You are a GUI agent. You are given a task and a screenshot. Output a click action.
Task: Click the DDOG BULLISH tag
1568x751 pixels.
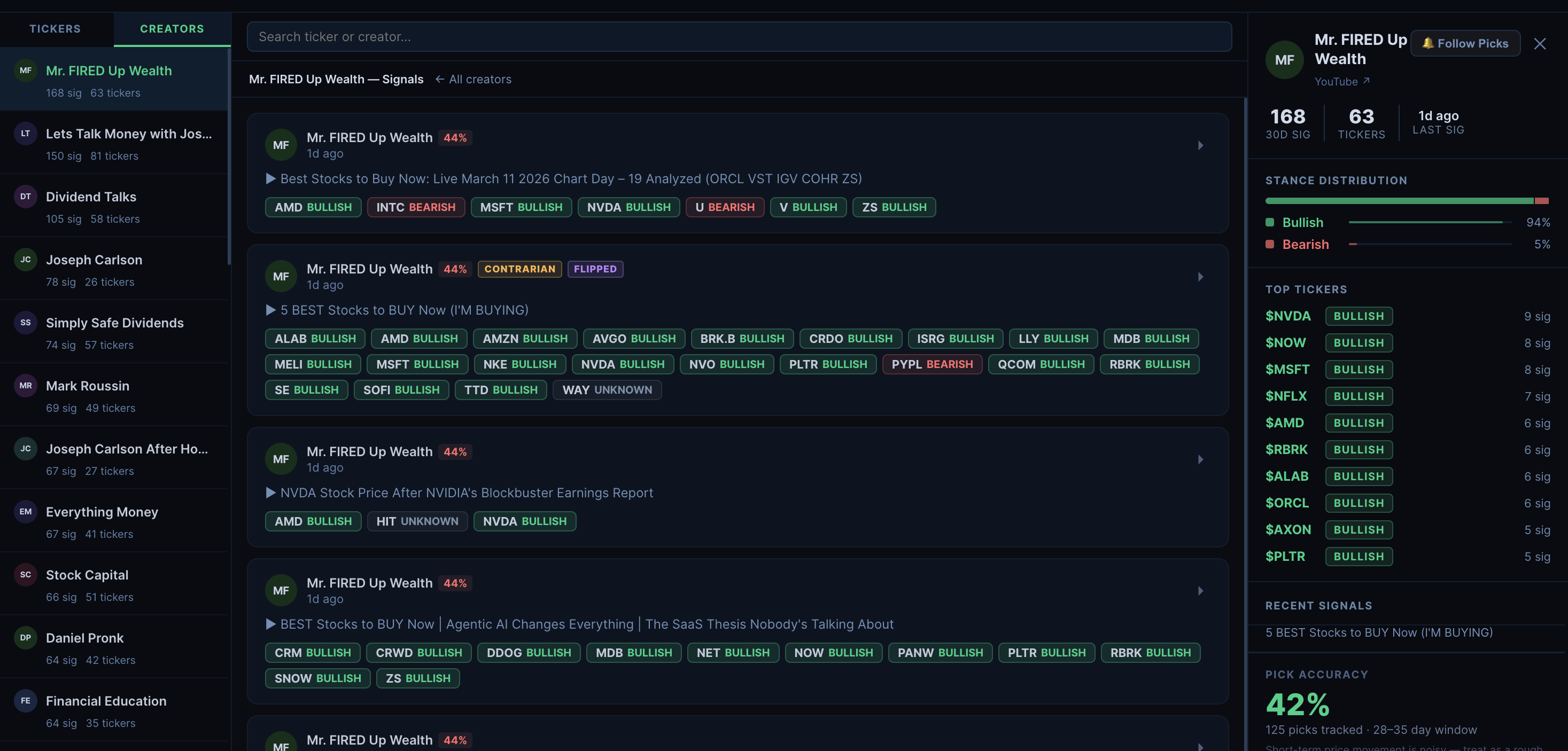coord(529,653)
